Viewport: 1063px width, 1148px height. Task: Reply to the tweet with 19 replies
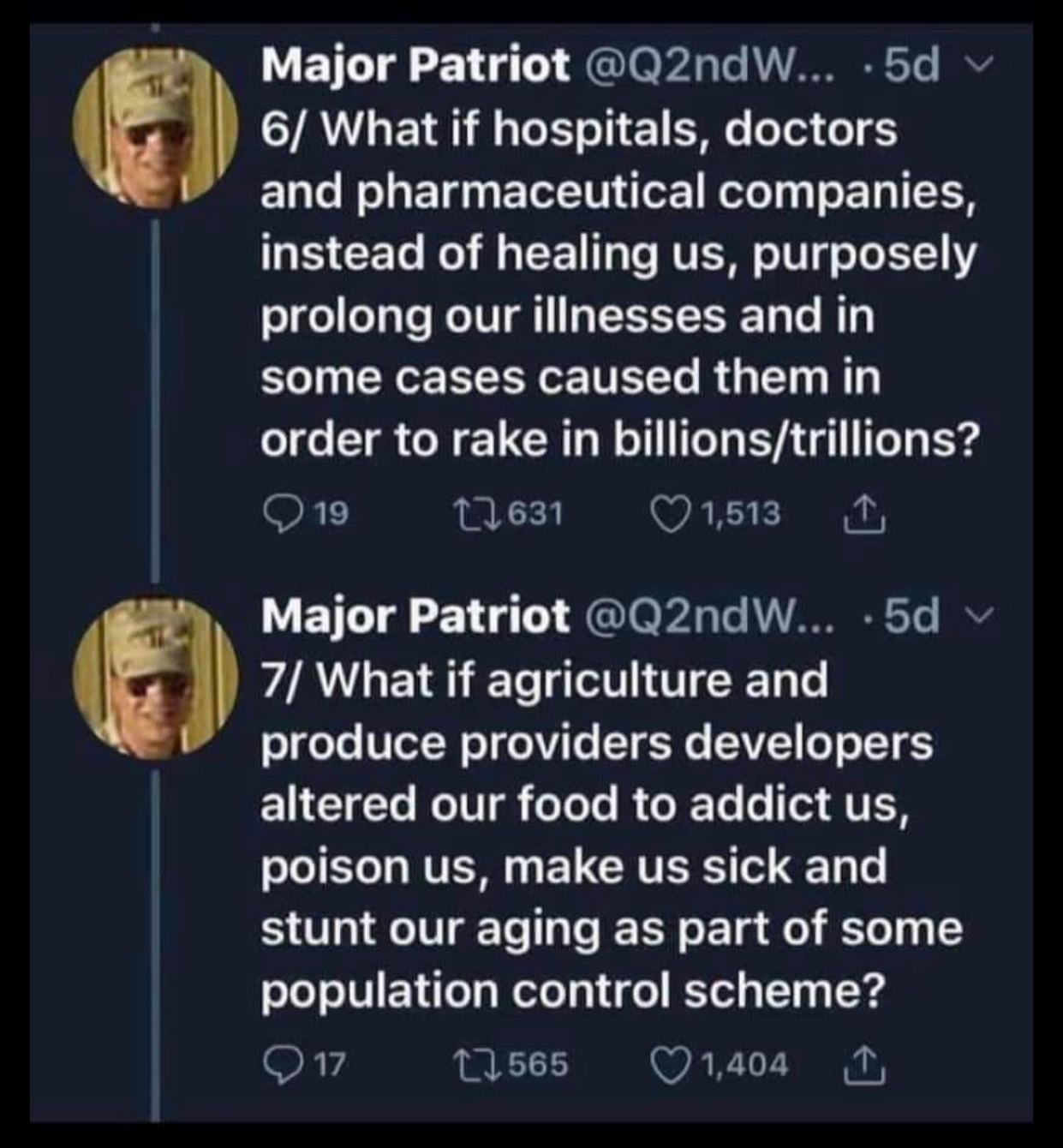pyautogui.click(x=280, y=513)
